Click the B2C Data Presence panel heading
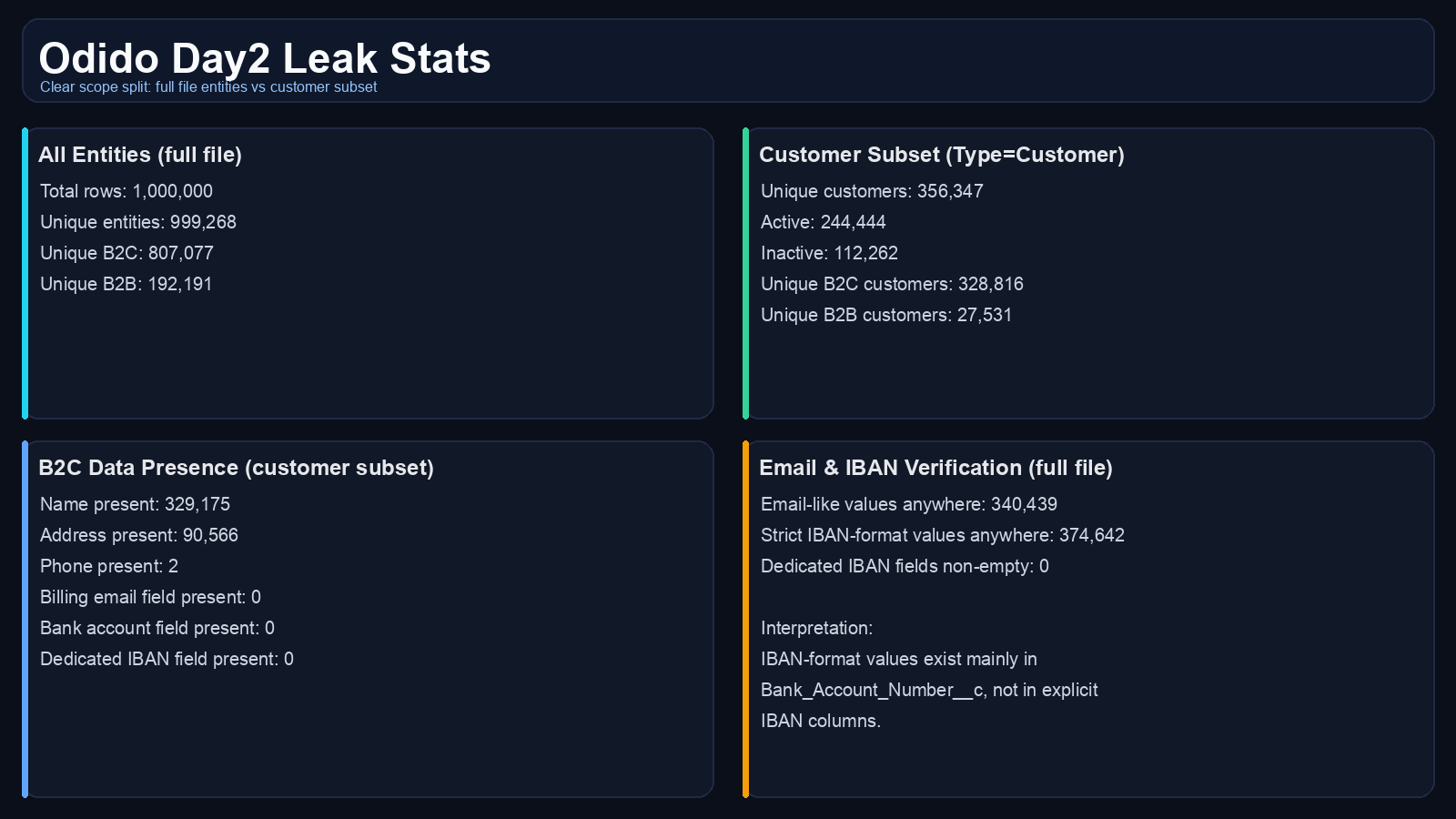Viewport: 1456px width, 819px height. [x=236, y=468]
